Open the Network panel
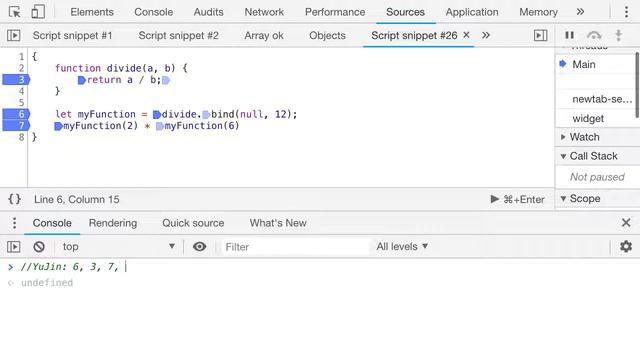Viewport: 640px width, 360px height. (x=264, y=12)
